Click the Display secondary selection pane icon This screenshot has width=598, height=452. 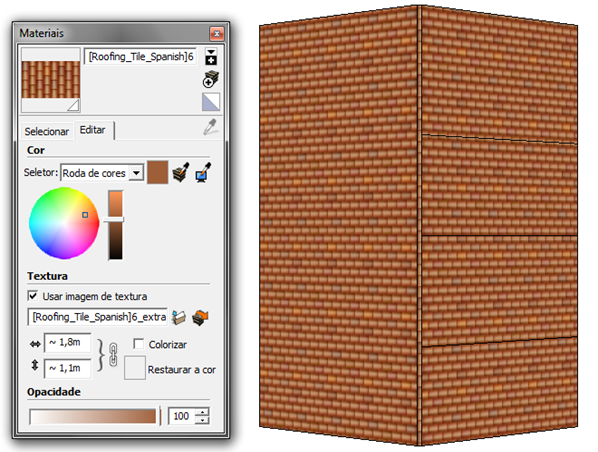coord(211,57)
